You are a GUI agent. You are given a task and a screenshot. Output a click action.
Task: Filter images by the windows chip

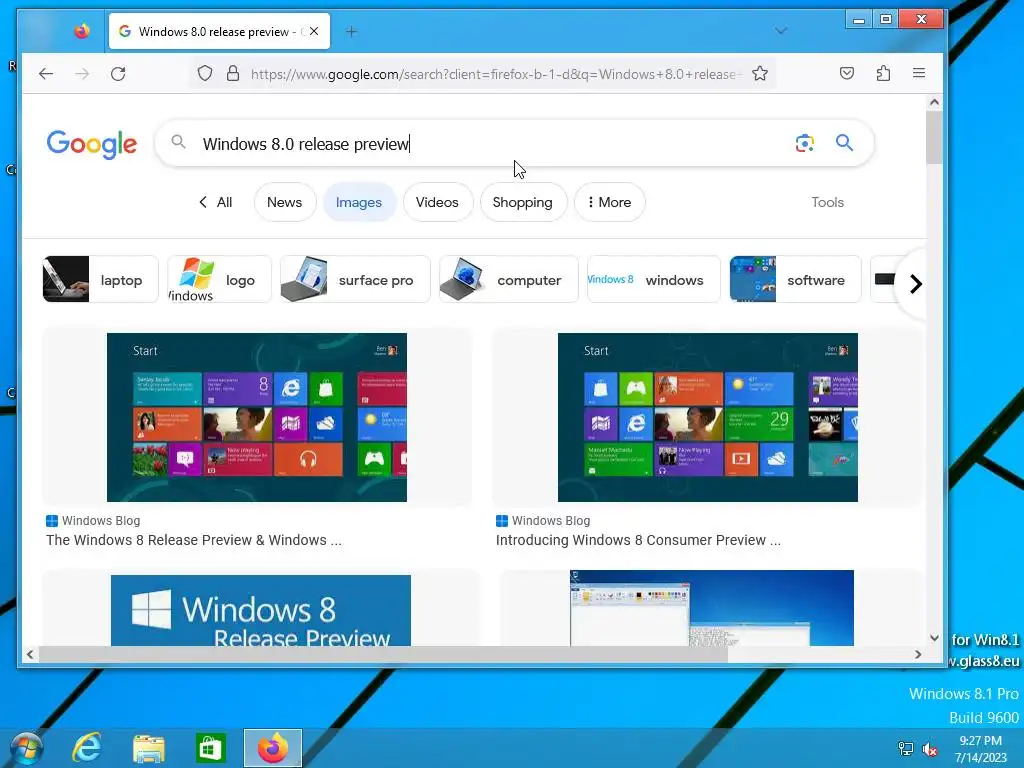[654, 280]
